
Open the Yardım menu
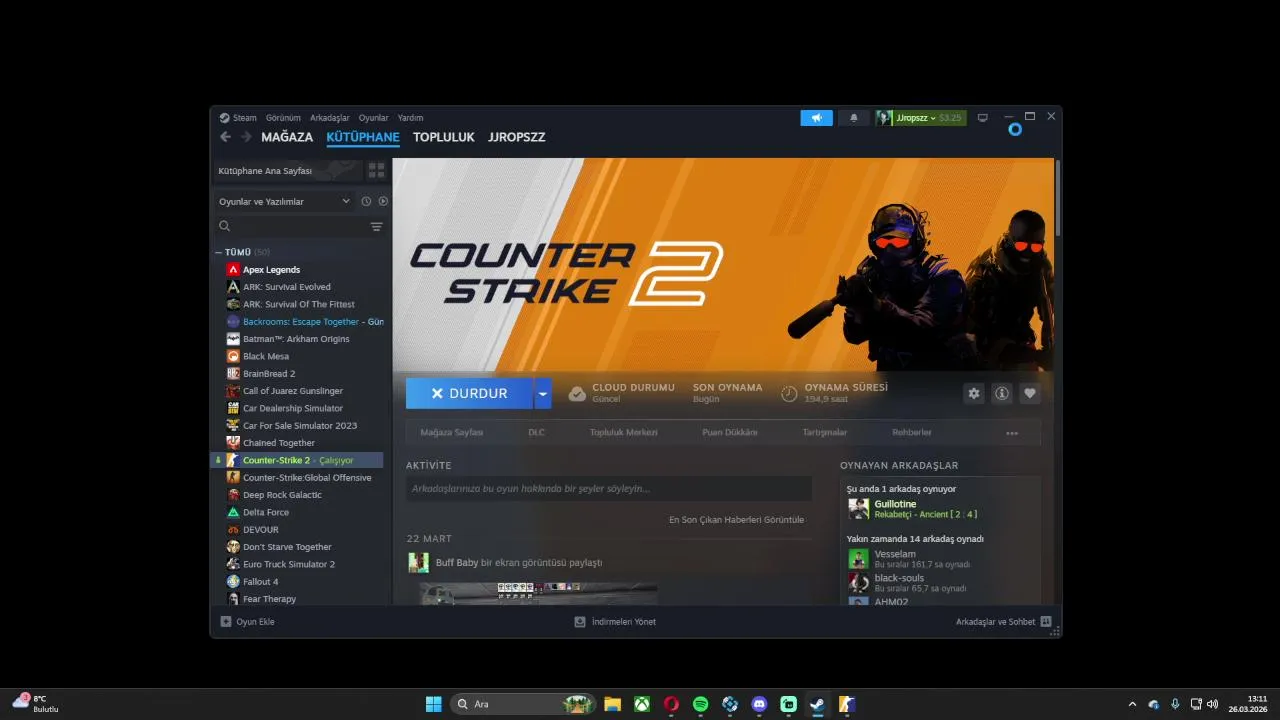[410, 118]
